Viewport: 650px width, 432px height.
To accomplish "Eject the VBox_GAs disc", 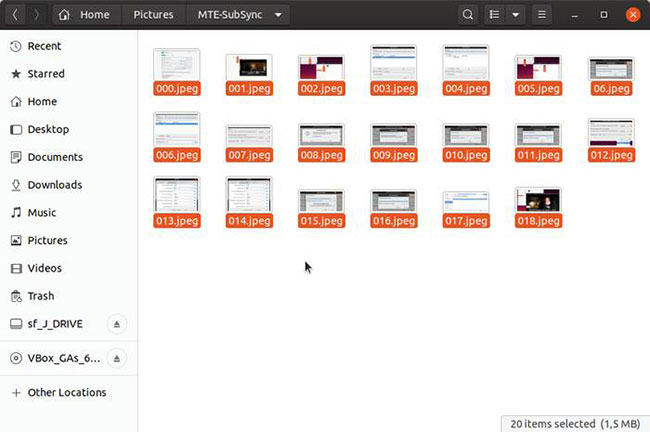I will point(116,358).
